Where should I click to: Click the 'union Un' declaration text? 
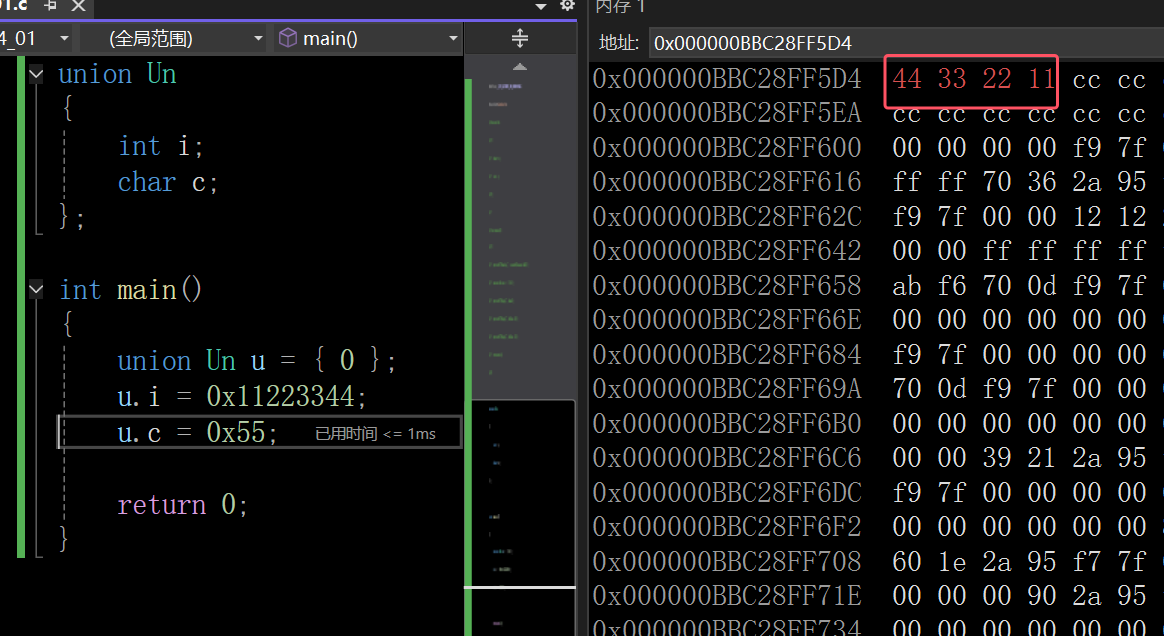point(117,74)
